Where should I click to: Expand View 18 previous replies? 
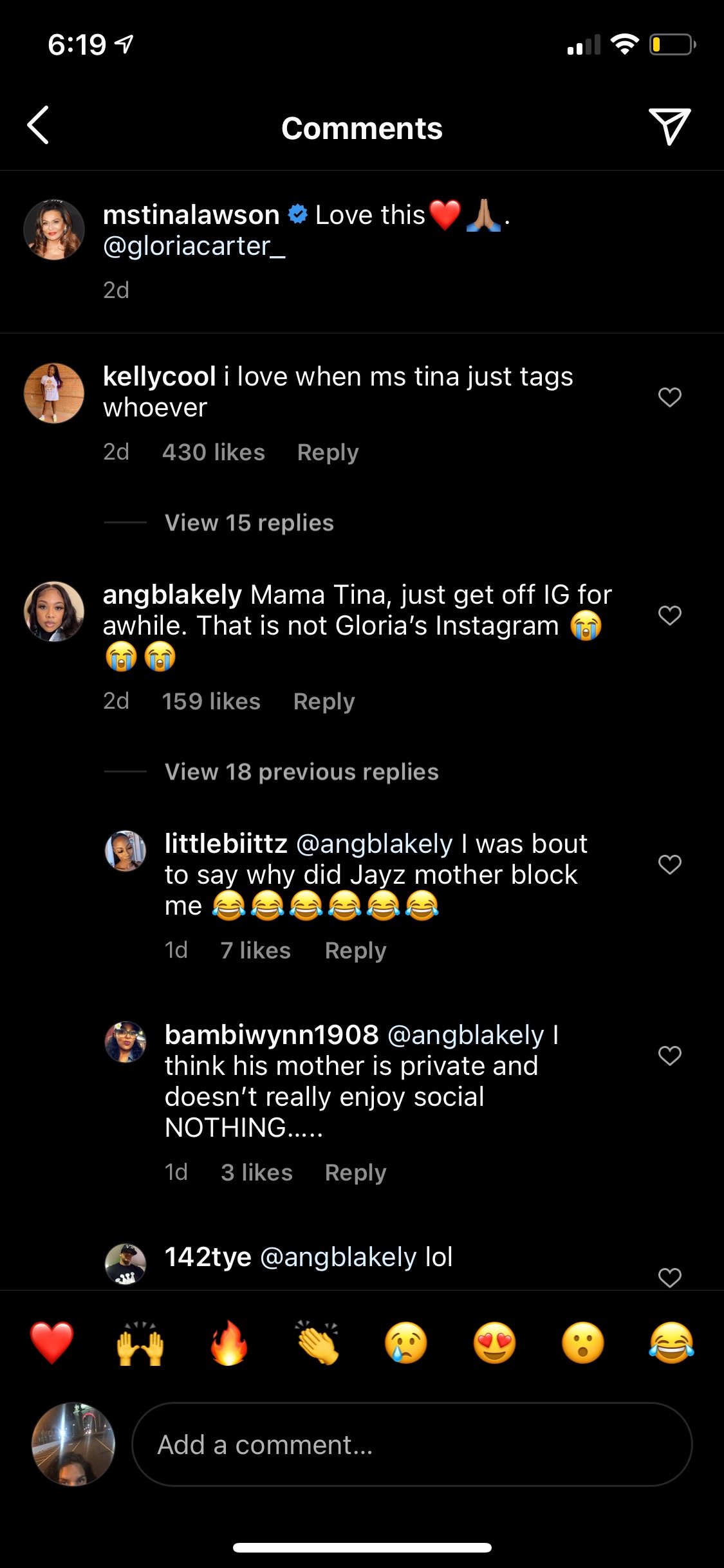click(301, 772)
